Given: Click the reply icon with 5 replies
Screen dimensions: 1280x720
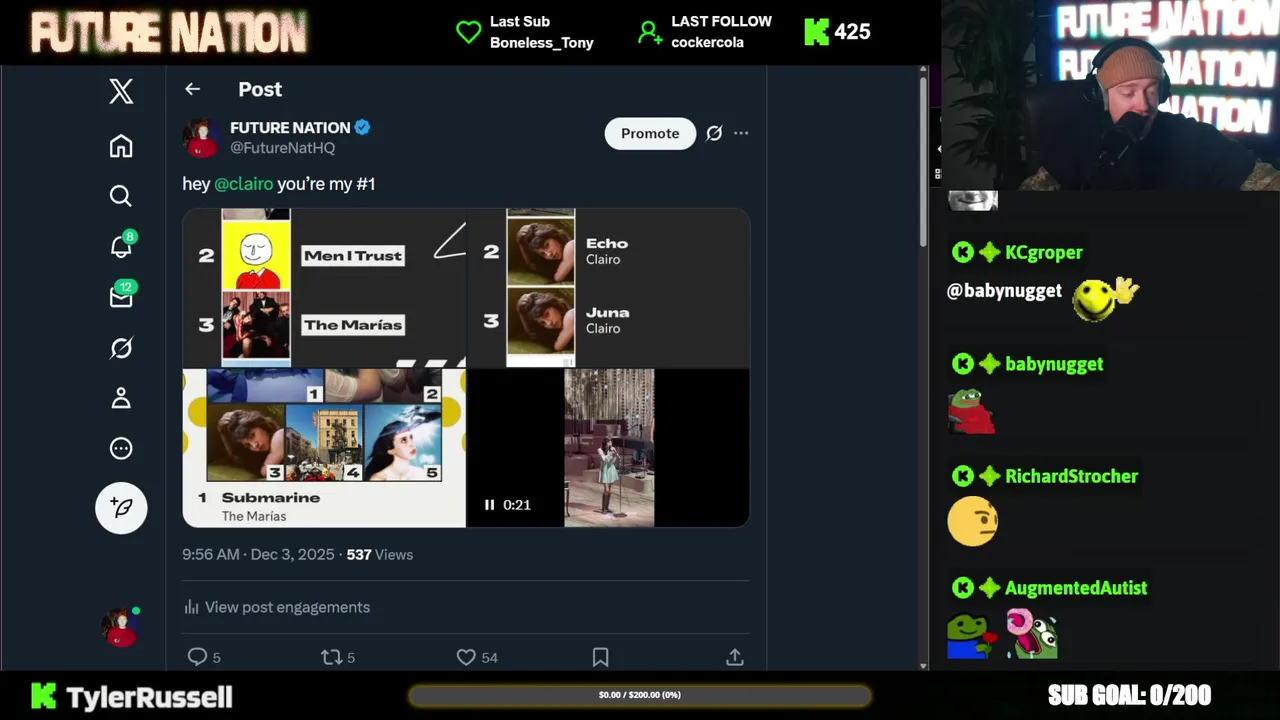Looking at the screenshot, I should pyautogui.click(x=198, y=657).
